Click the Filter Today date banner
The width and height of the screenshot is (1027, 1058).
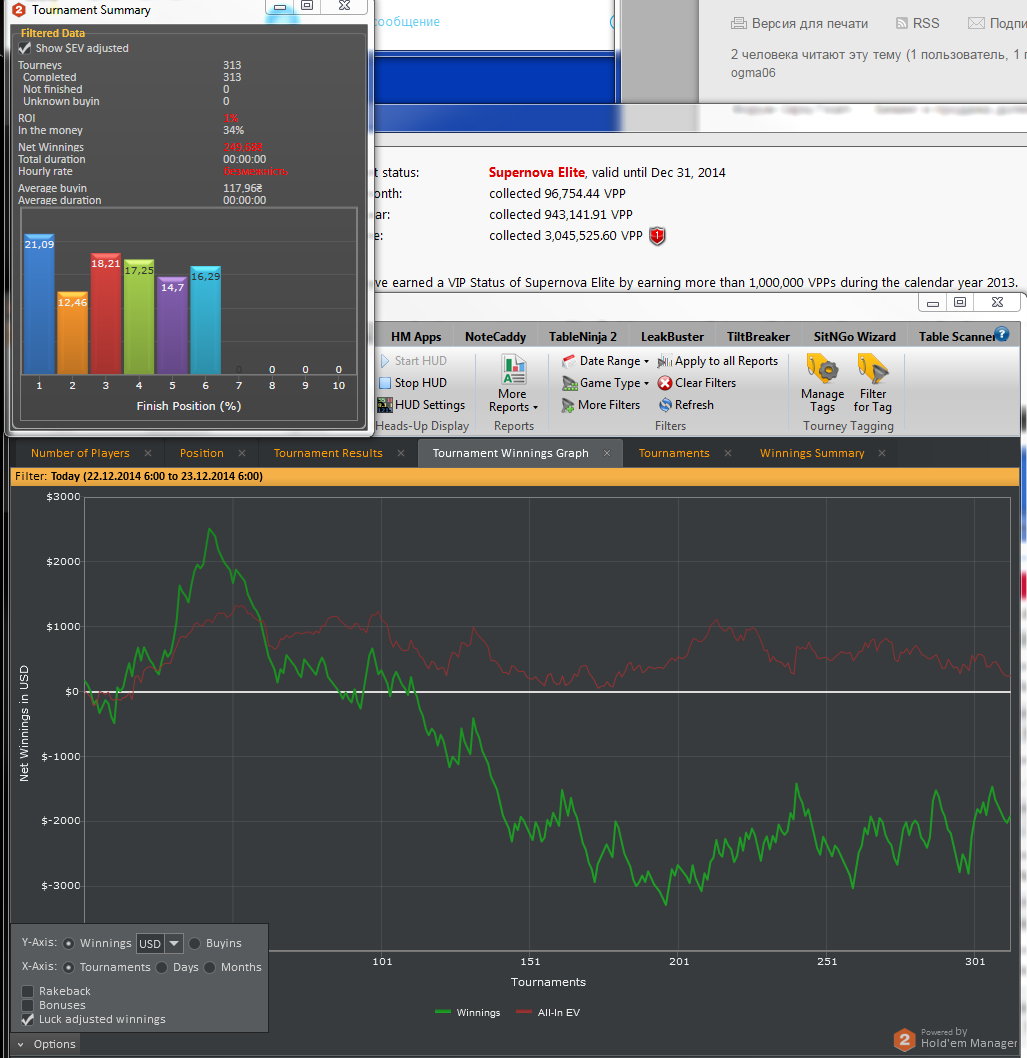point(515,476)
